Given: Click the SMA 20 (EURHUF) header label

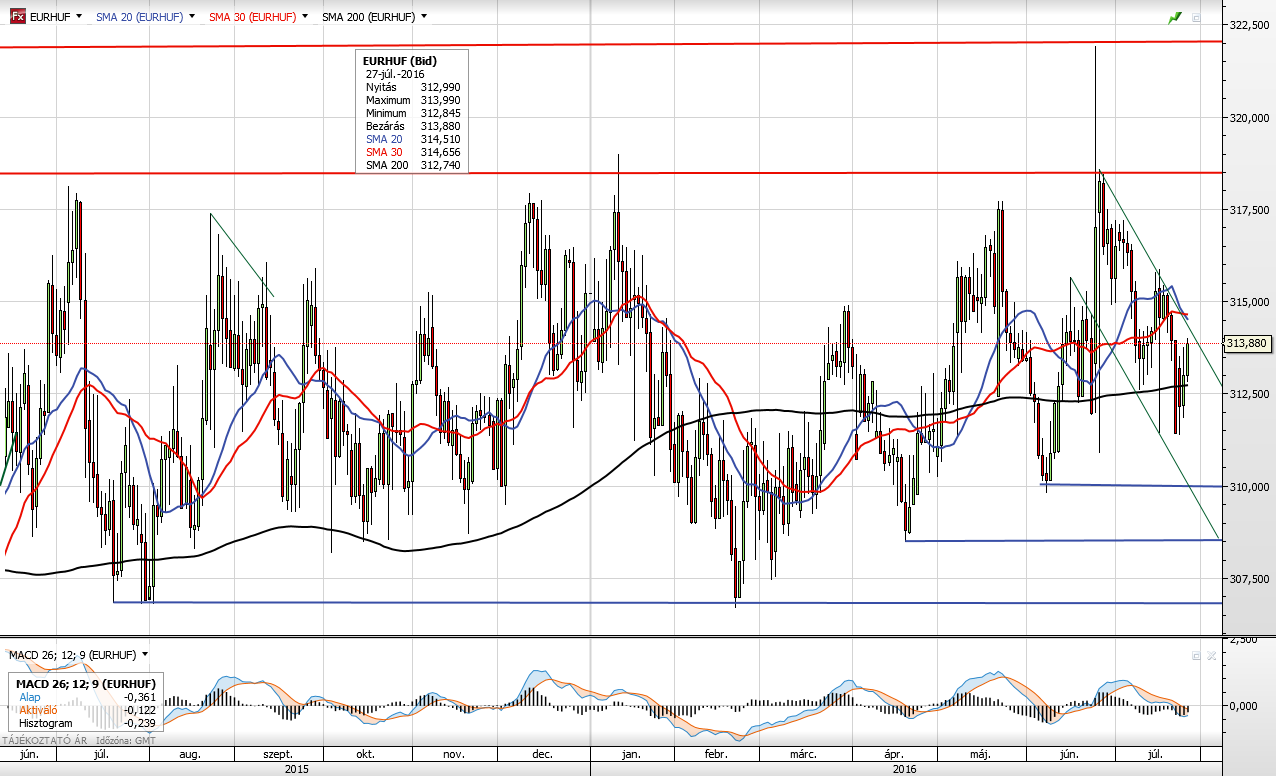Looking at the screenshot, I should tap(140, 17).
